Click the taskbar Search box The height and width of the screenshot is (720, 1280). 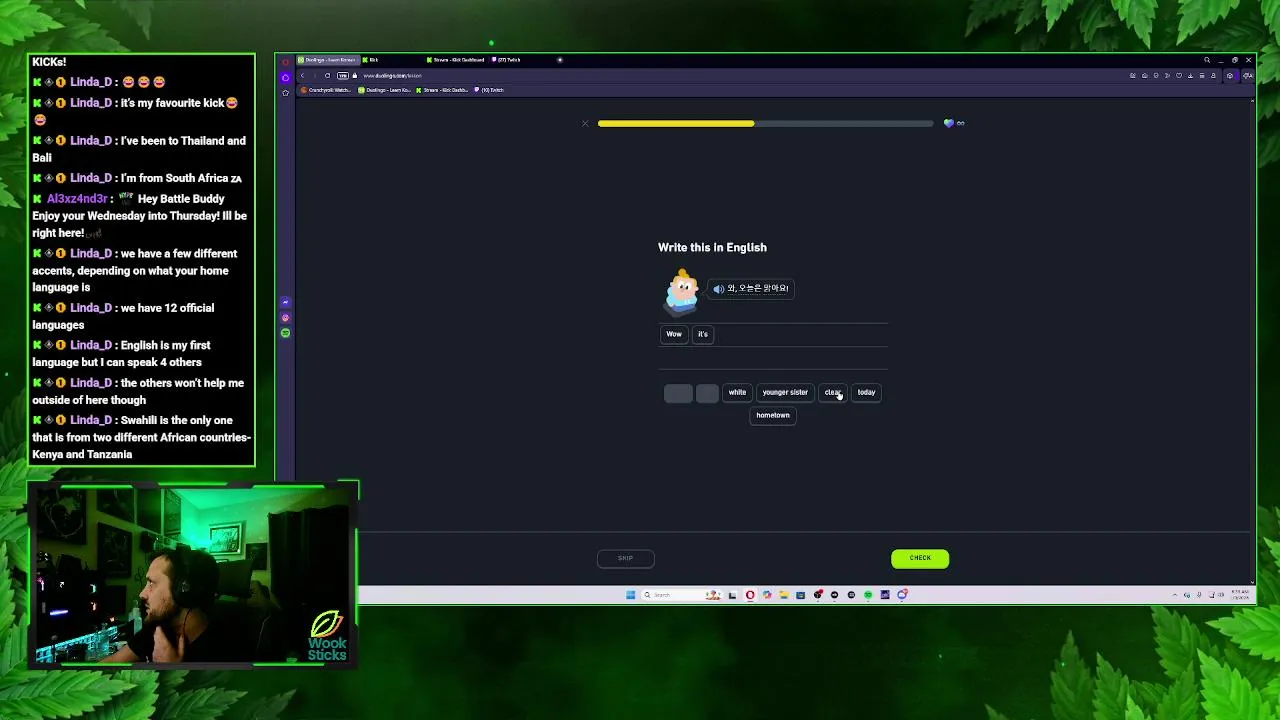click(x=682, y=595)
